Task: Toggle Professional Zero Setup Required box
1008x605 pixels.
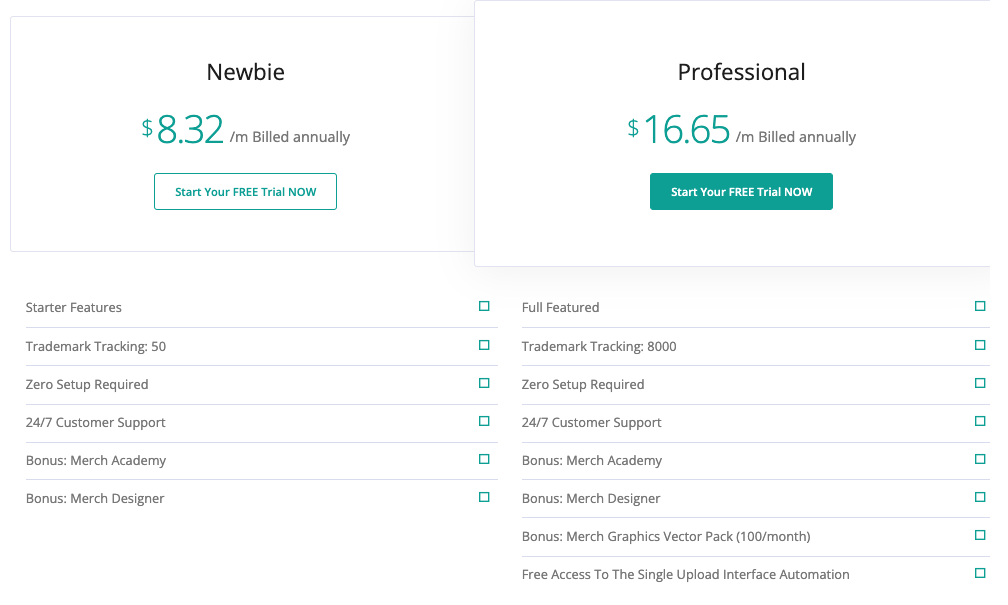Action: click(x=980, y=383)
